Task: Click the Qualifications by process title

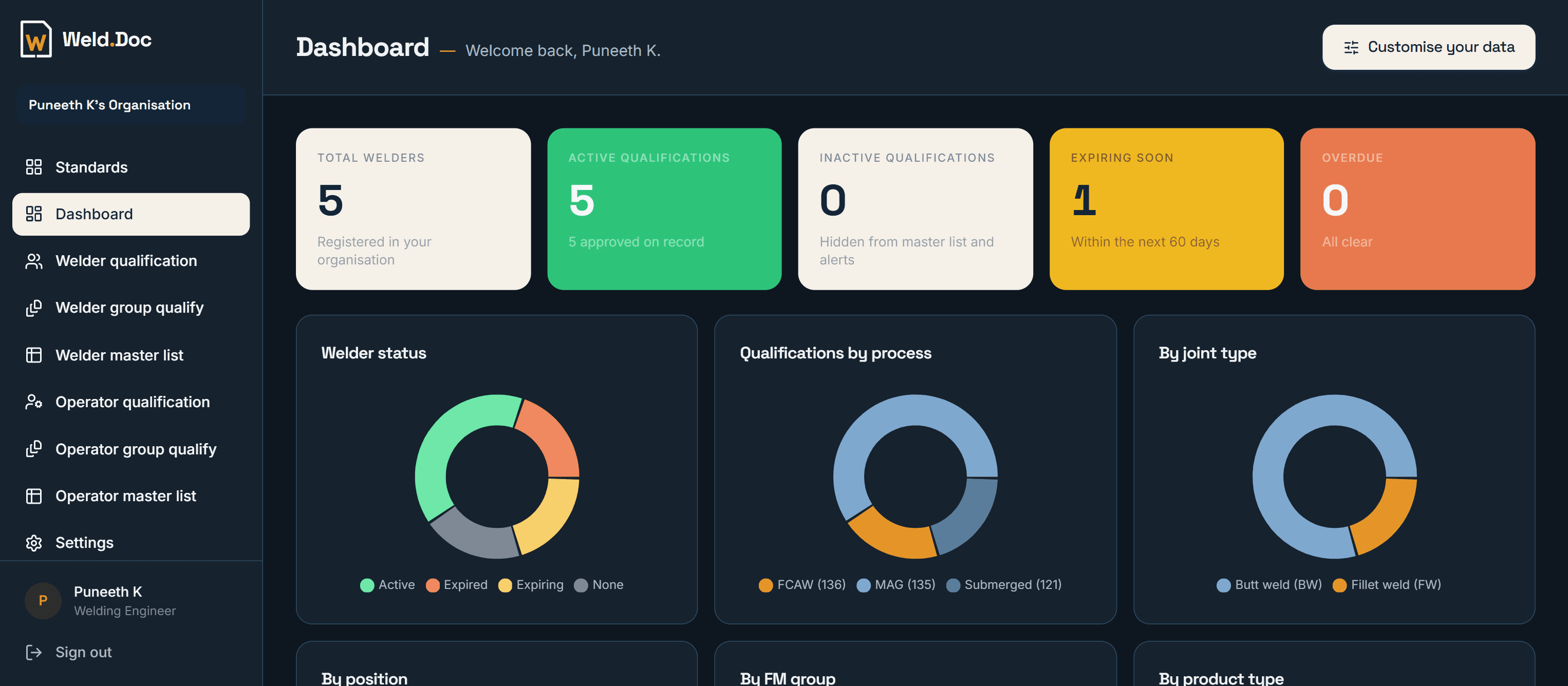Action: 835,353
